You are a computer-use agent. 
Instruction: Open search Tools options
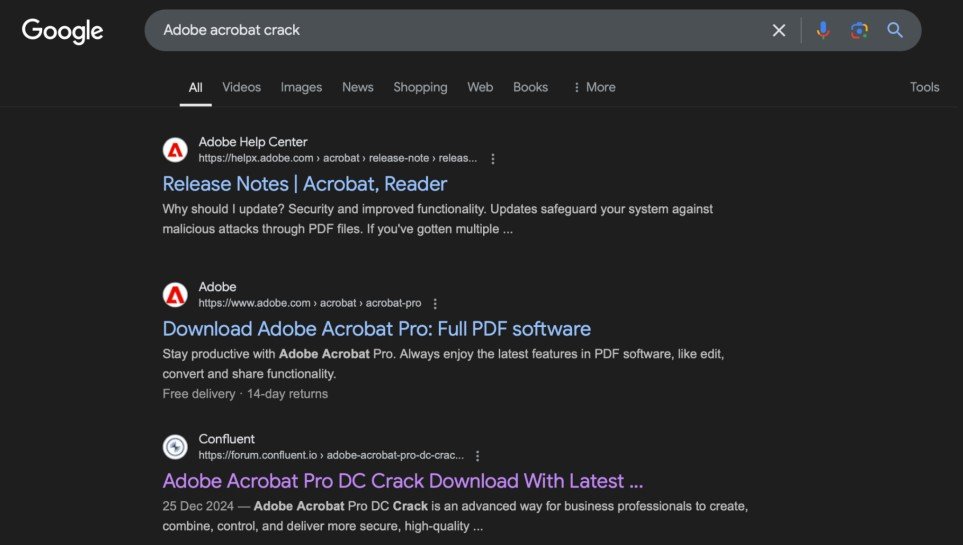click(924, 87)
